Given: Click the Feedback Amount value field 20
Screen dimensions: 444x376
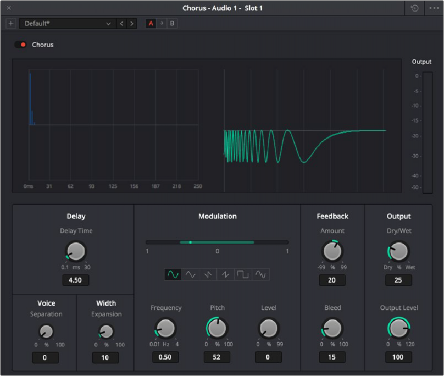Looking at the screenshot, I should coord(332,280).
